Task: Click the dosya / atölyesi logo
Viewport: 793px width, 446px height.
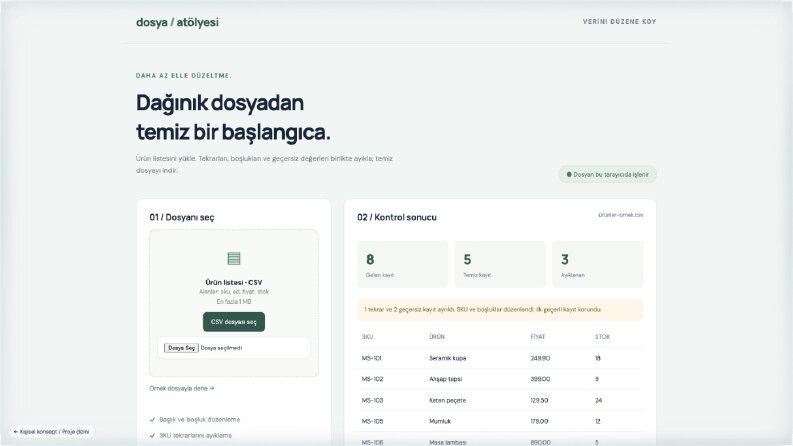Action: click(x=177, y=22)
